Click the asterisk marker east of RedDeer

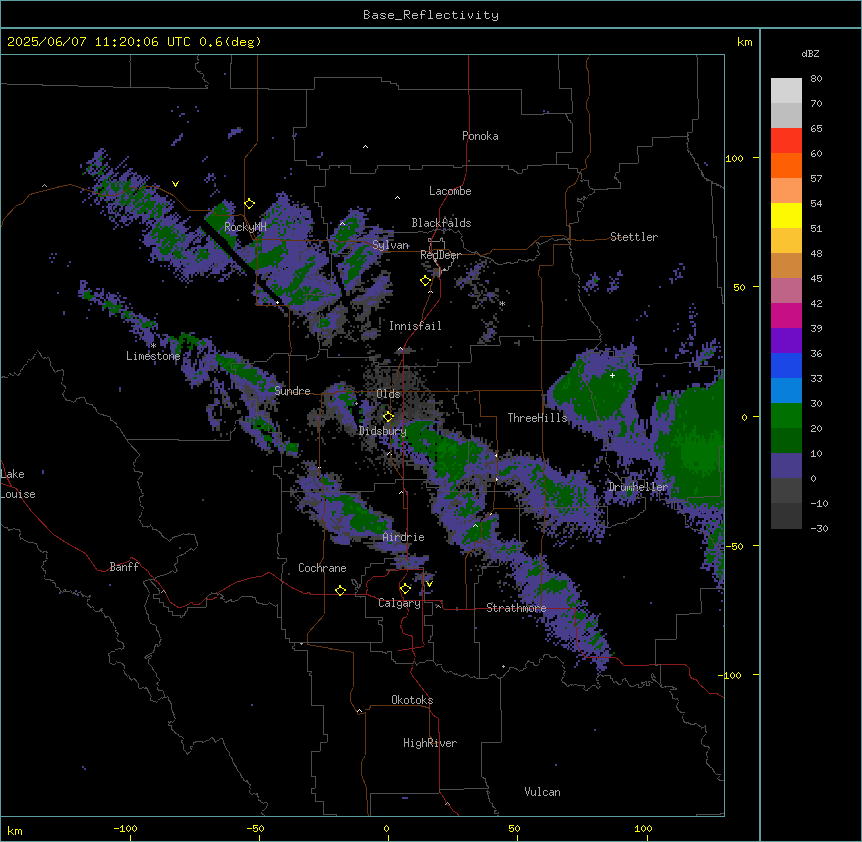coord(502,303)
